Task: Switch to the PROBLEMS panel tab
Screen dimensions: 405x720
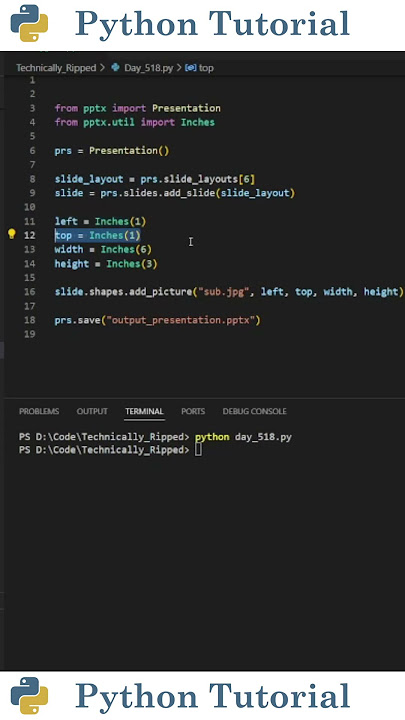Action: tap(39, 411)
